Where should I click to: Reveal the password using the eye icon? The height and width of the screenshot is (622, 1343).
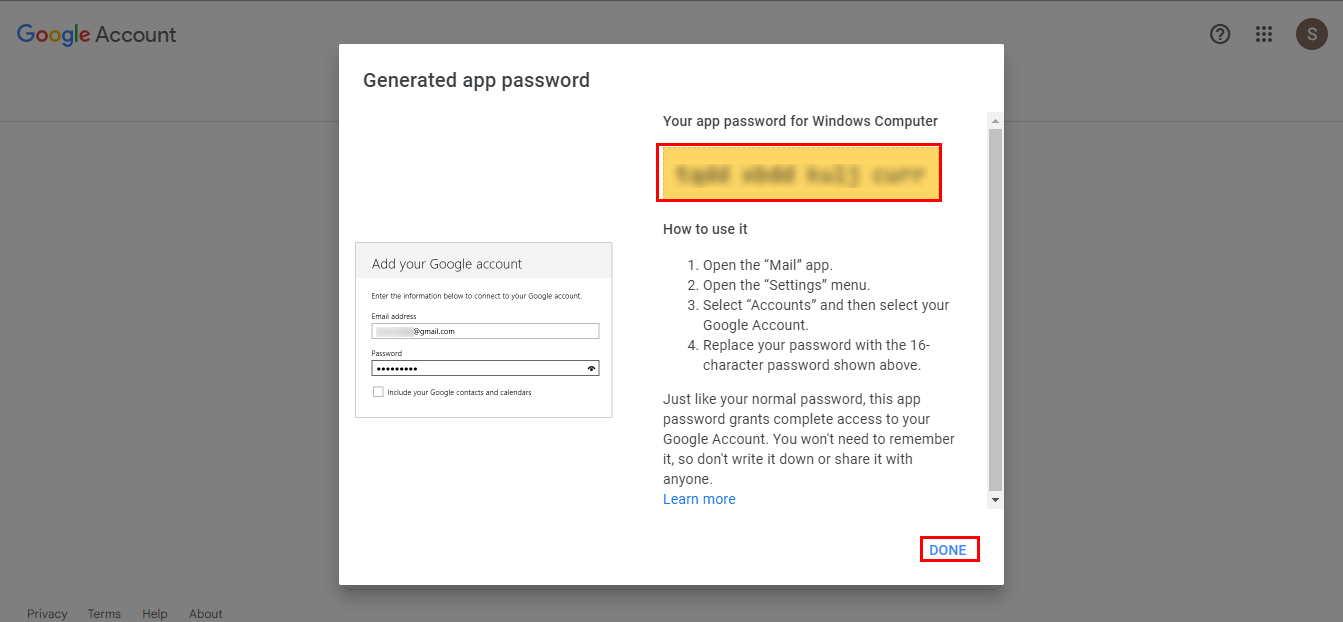[x=589, y=367]
